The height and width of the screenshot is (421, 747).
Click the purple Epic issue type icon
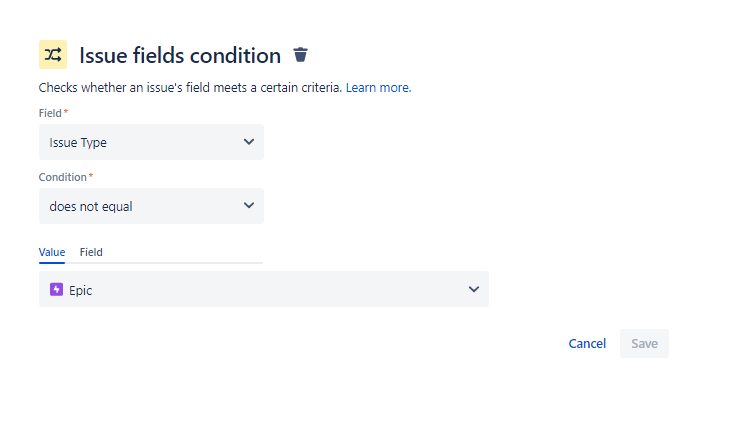click(x=56, y=290)
